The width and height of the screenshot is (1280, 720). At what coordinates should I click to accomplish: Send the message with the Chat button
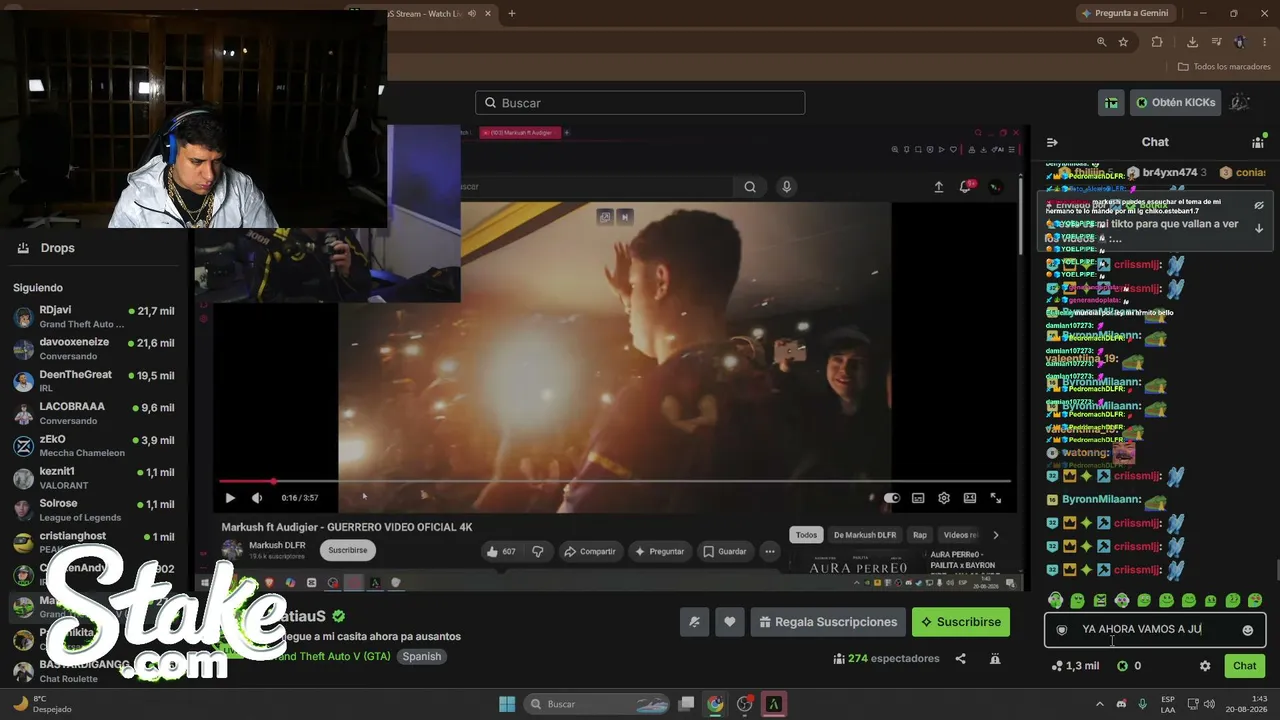click(x=1245, y=666)
